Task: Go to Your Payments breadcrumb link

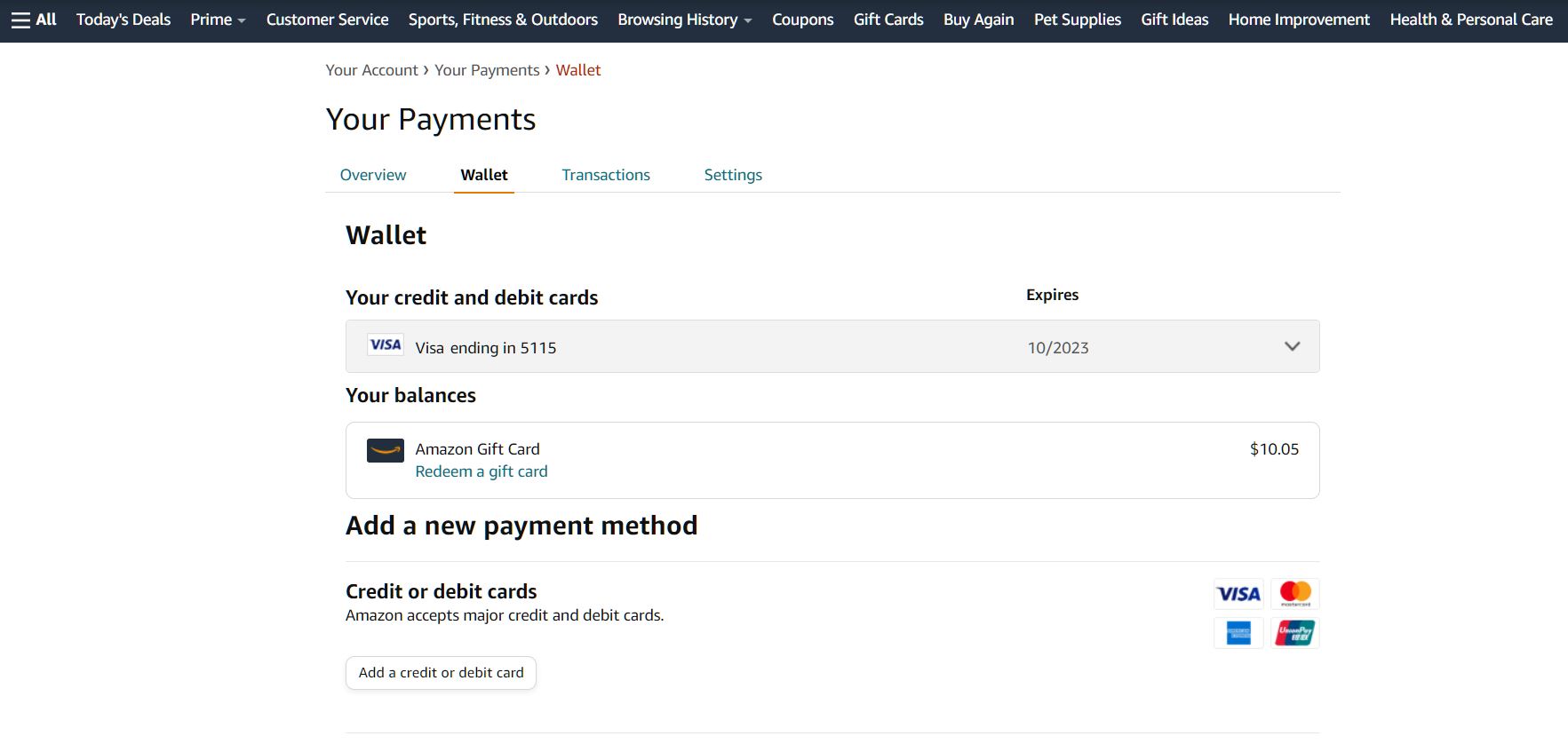Action: click(487, 70)
